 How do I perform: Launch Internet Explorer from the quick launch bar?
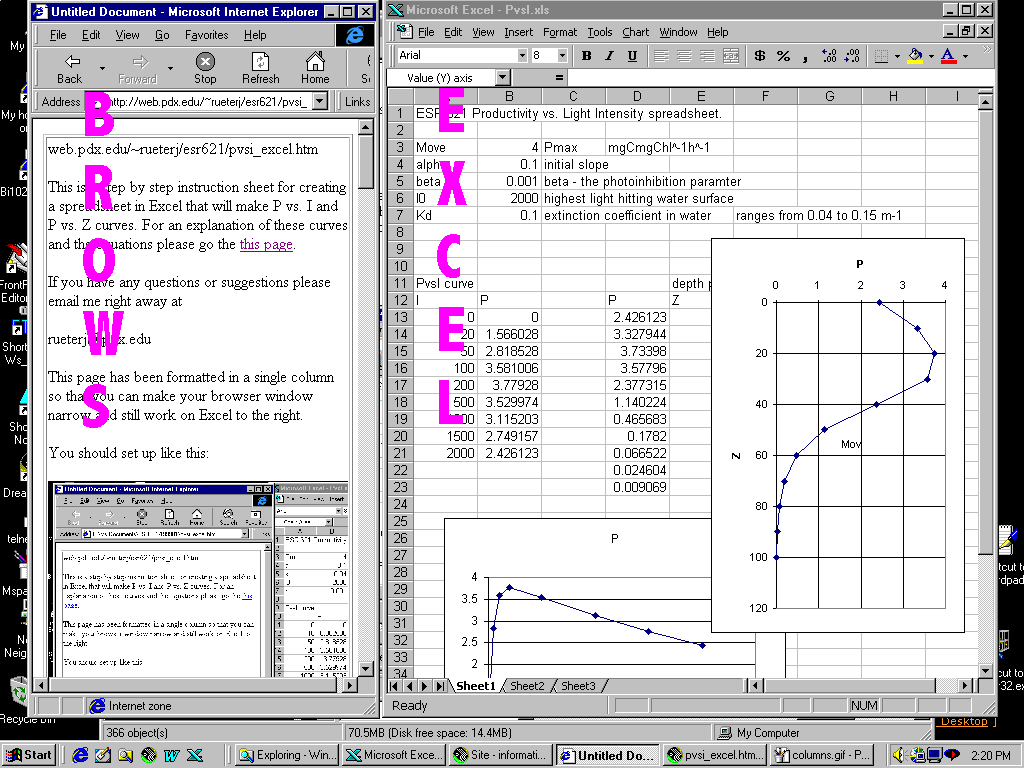80,755
